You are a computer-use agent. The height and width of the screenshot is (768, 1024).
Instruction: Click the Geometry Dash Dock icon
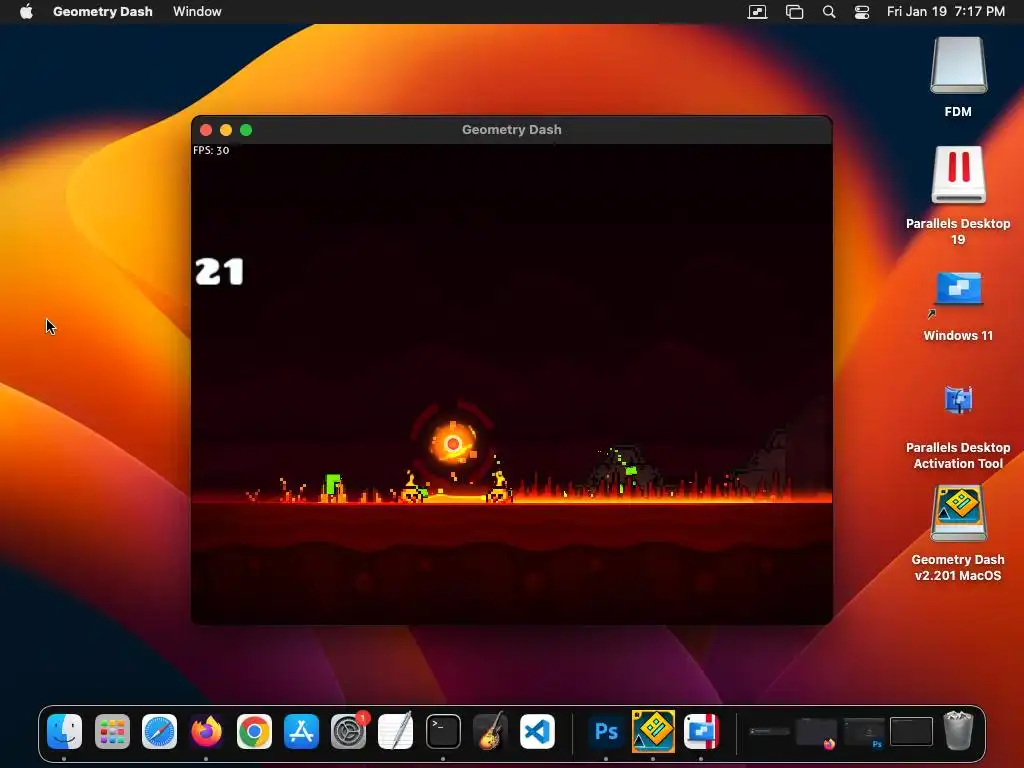[x=653, y=731]
